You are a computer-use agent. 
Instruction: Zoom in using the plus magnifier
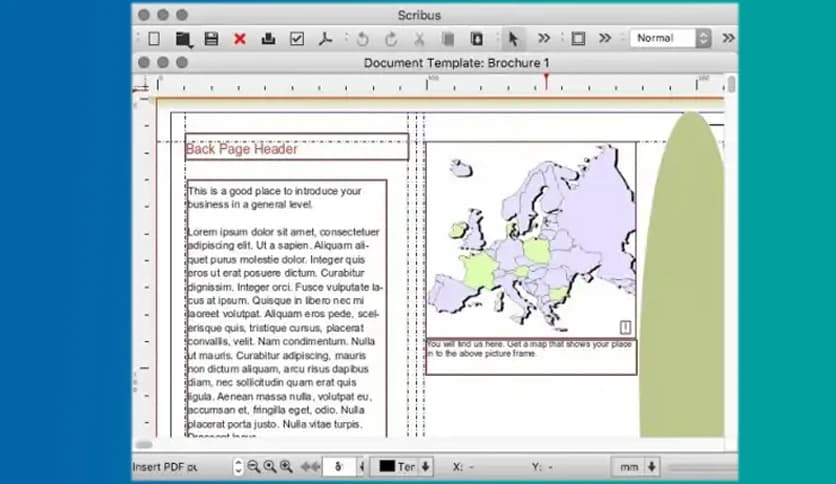[x=286, y=466]
